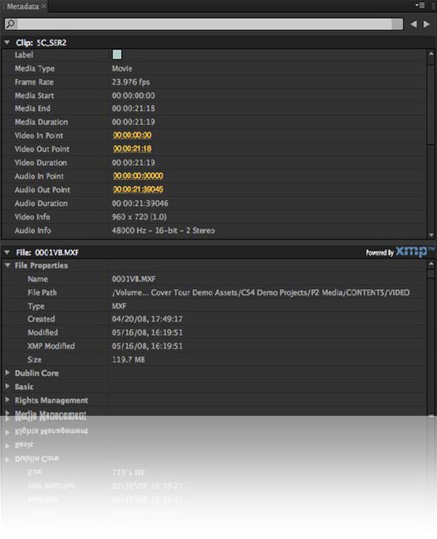This screenshot has height=539, width=437.
Task: Expand the Dublin Core group
Action: pyautogui.click(x=7, y=373)
